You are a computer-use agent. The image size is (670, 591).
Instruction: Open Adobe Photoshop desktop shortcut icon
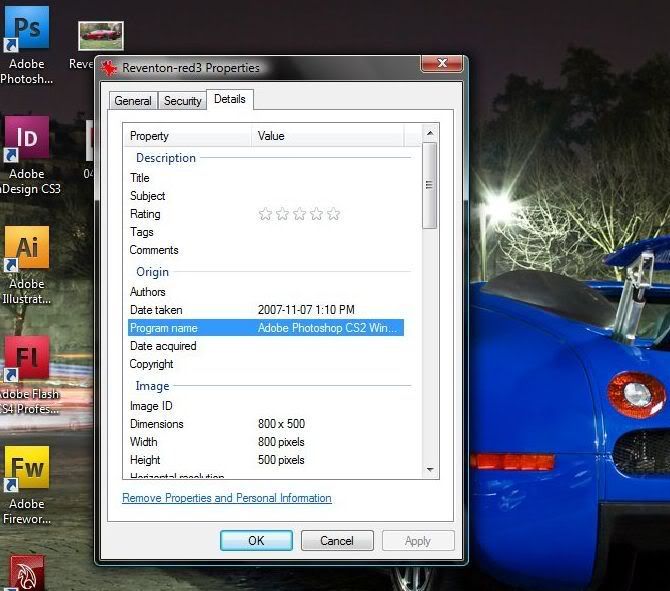pyautogui.click(x=27, y=28)
